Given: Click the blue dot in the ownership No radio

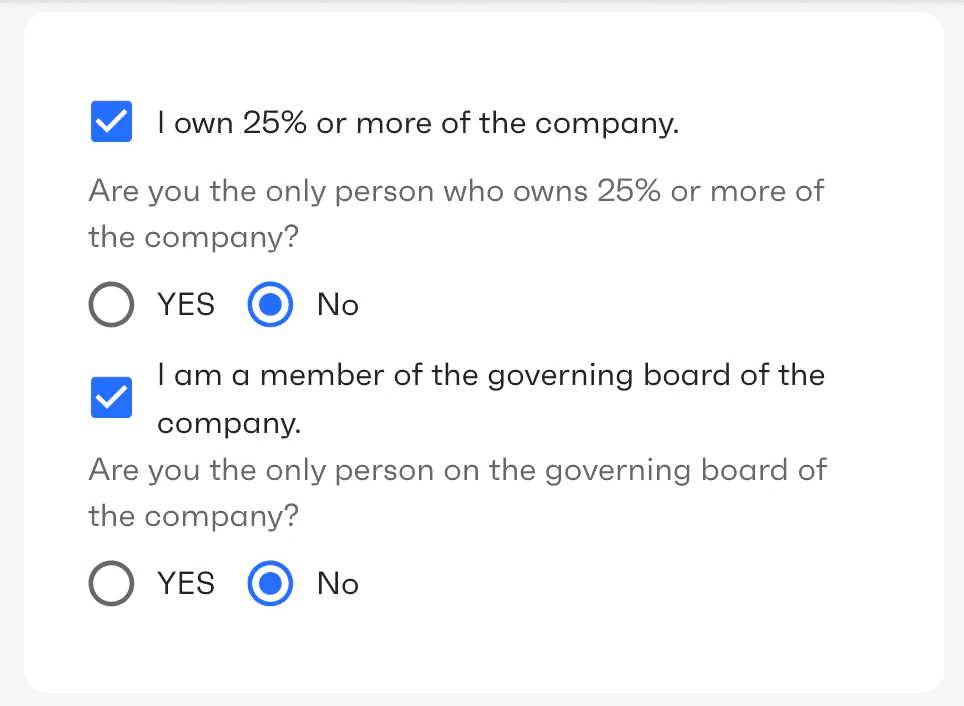Looking at the screenshot, I should click(270, 305).
